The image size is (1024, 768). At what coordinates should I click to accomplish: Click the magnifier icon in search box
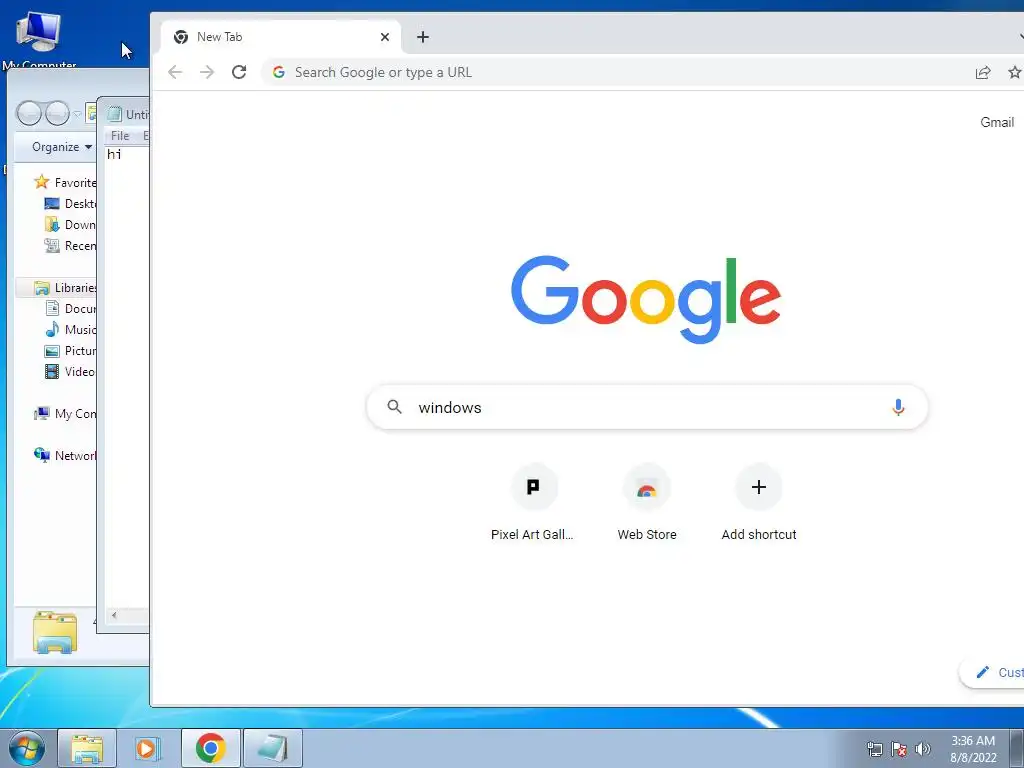(x=394, y=408)
